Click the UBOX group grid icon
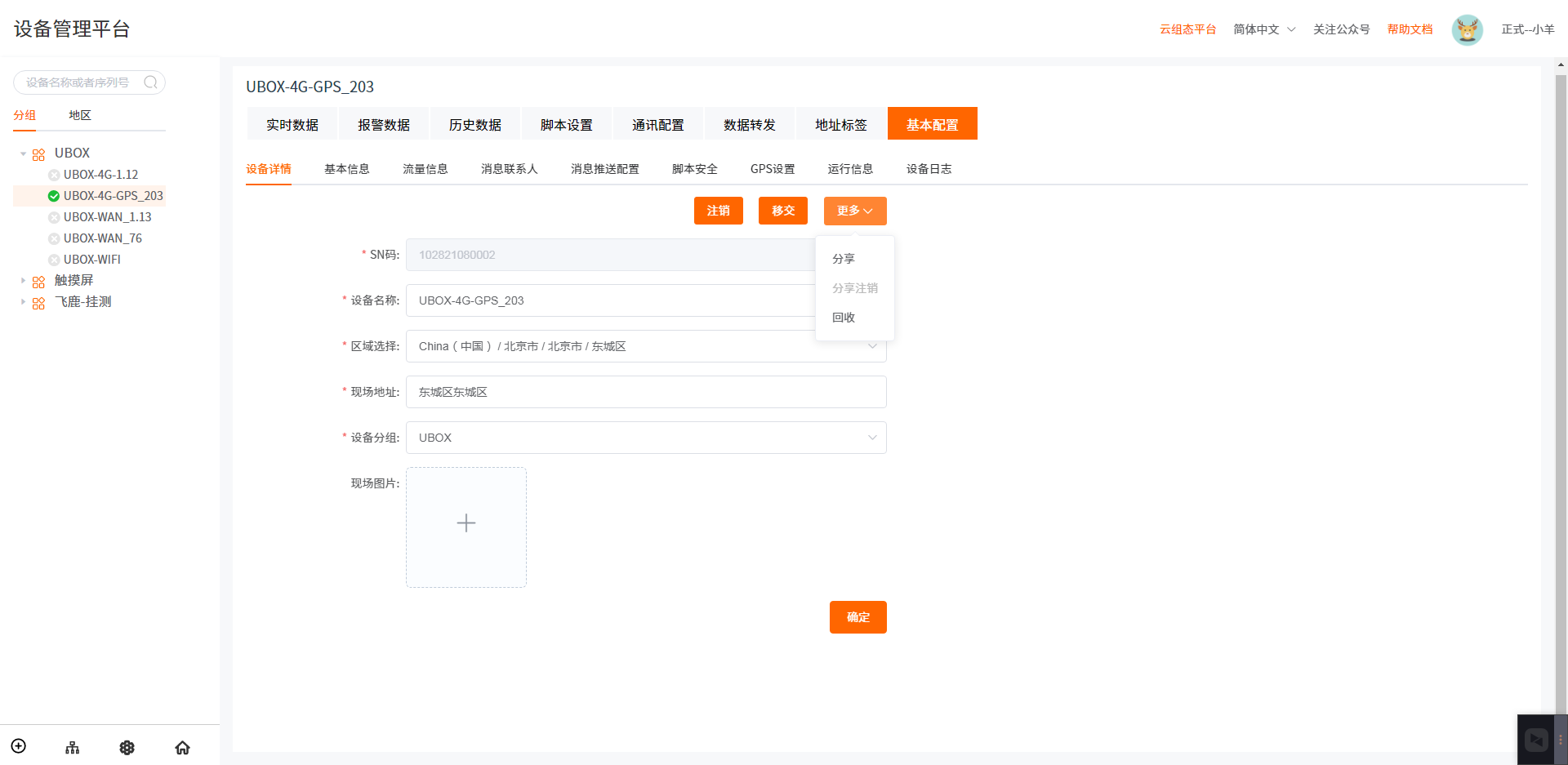The width and height of the screenshot is (1568, 765). click(38, 154)
